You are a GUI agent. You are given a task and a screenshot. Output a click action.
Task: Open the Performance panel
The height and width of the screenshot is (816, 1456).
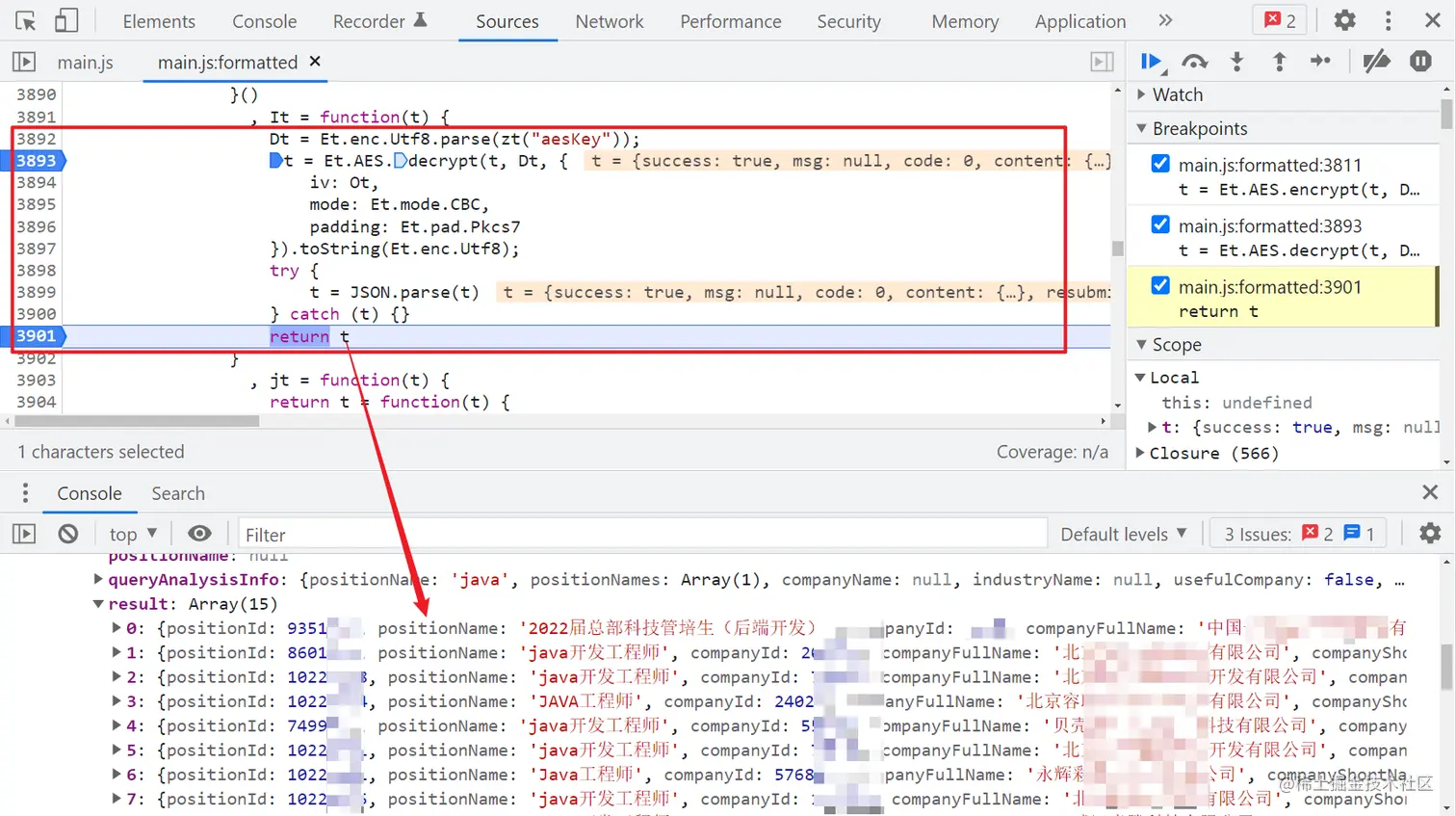point(730,21)
